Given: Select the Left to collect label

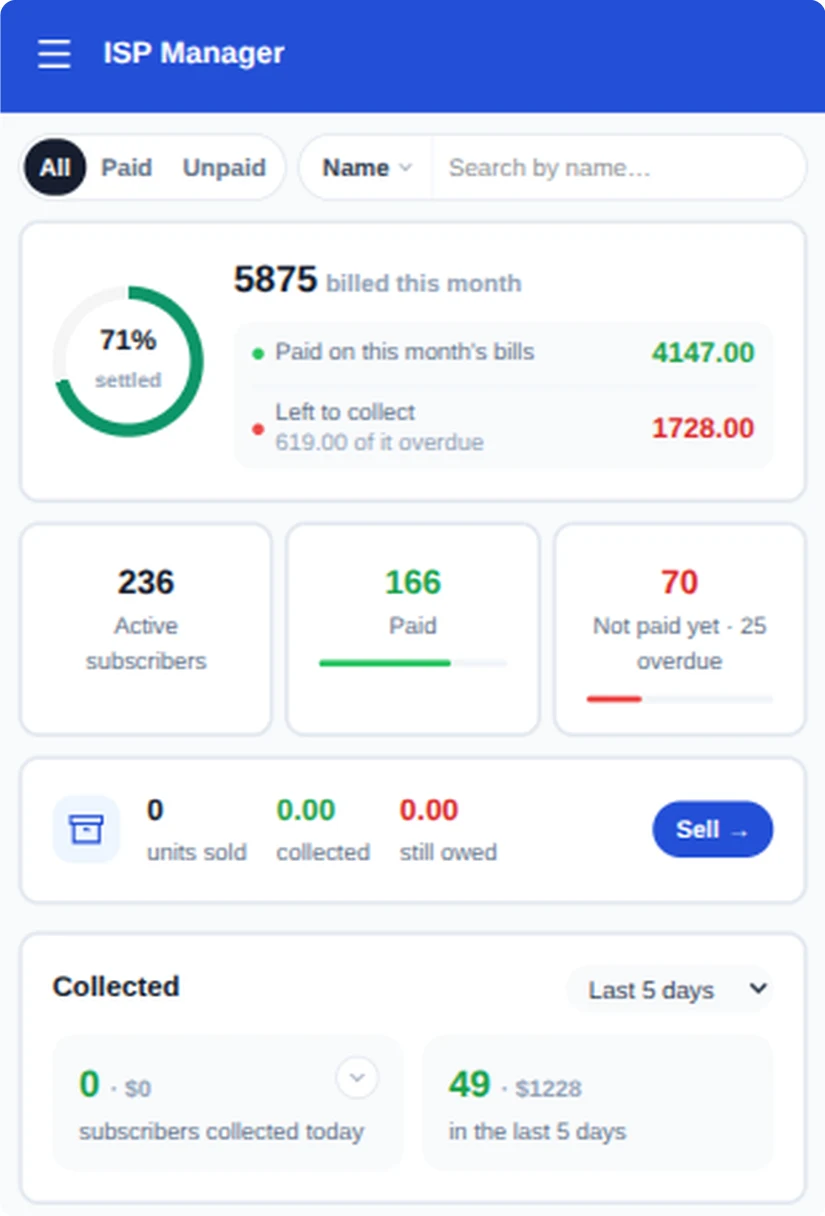Looking at the screenshot, I should tap(345, 412).
